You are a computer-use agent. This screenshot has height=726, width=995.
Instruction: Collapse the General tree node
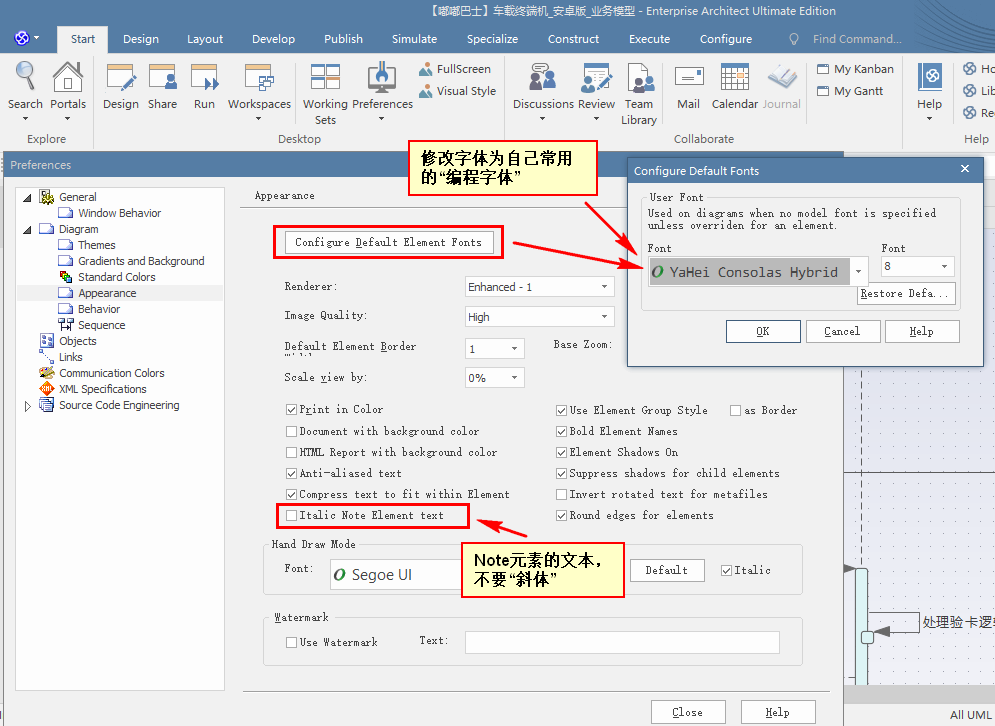click(x=27, y=198)
